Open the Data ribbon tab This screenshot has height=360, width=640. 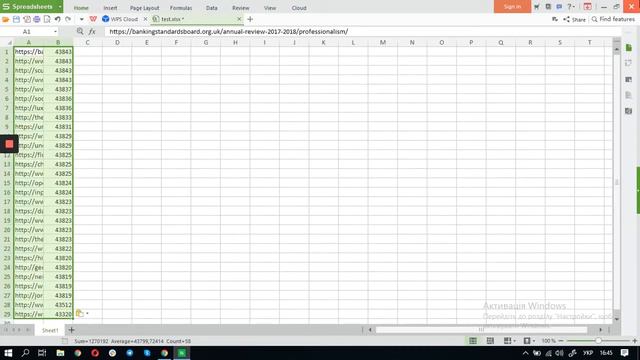[x=211, y=8]
